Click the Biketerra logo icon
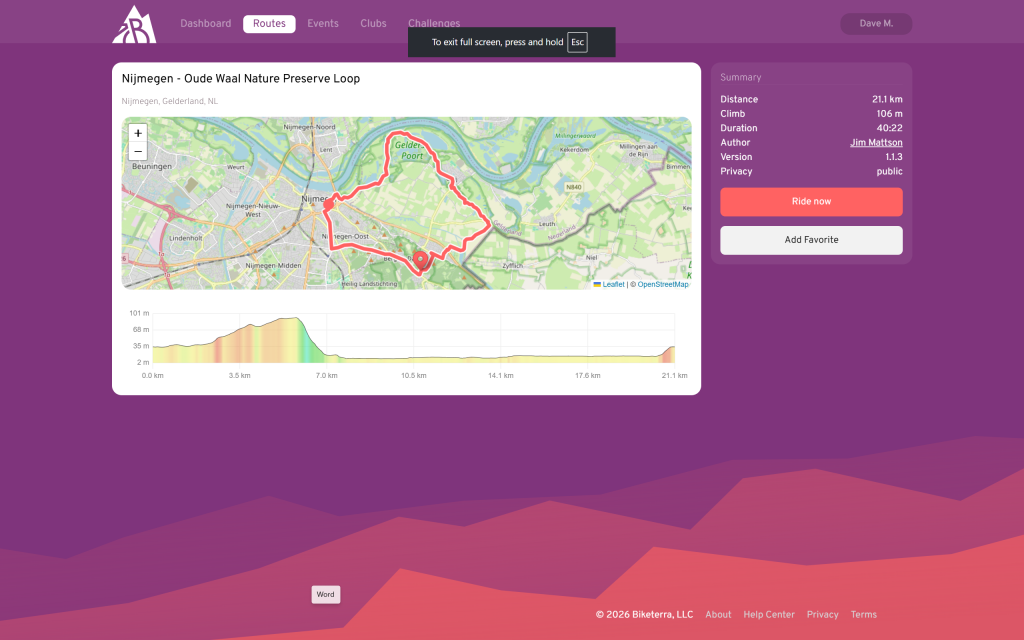 point(133,24)
